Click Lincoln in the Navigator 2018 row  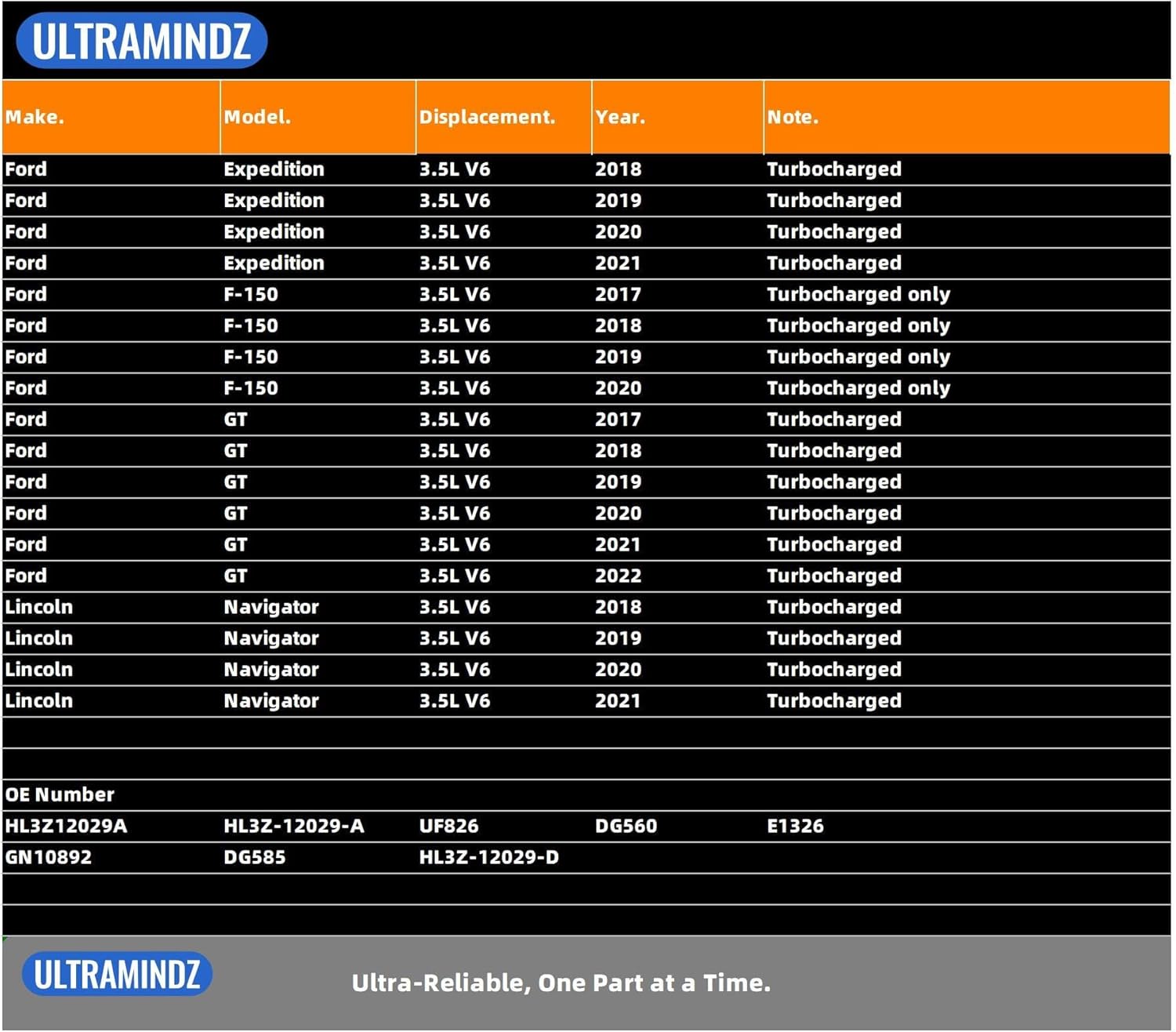[38, 608]
